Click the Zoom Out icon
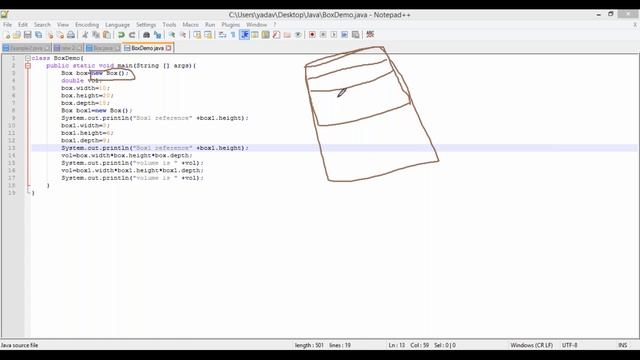 [183, 35]
